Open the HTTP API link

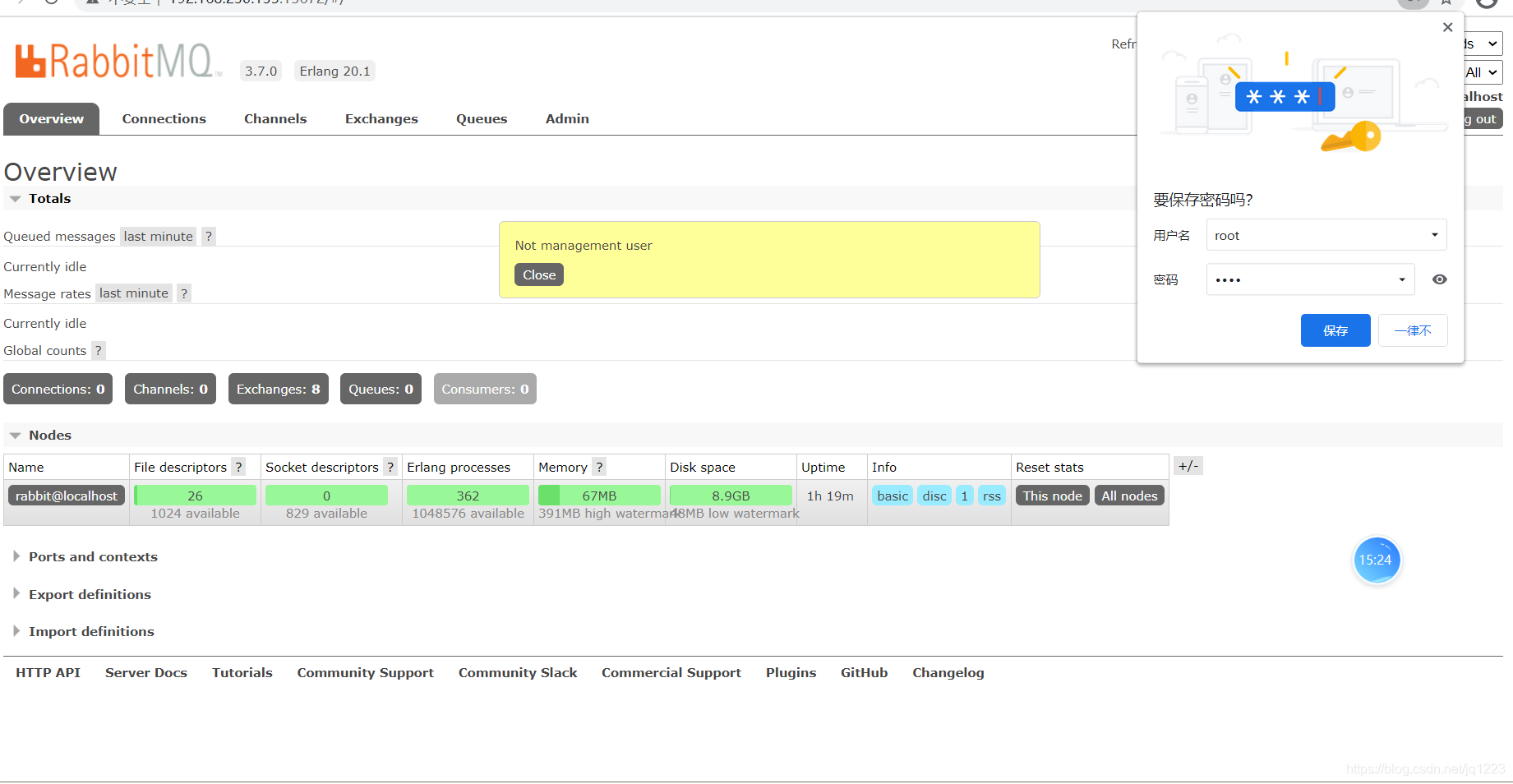click(x=48, y=672)
